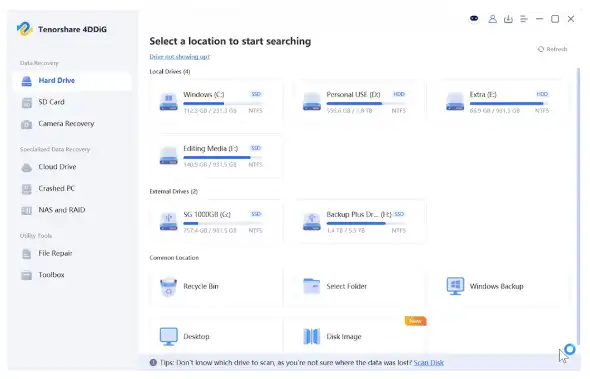Click the Windows Backup label
Screen dimensions: 590x379
click(x=496, y=286)
